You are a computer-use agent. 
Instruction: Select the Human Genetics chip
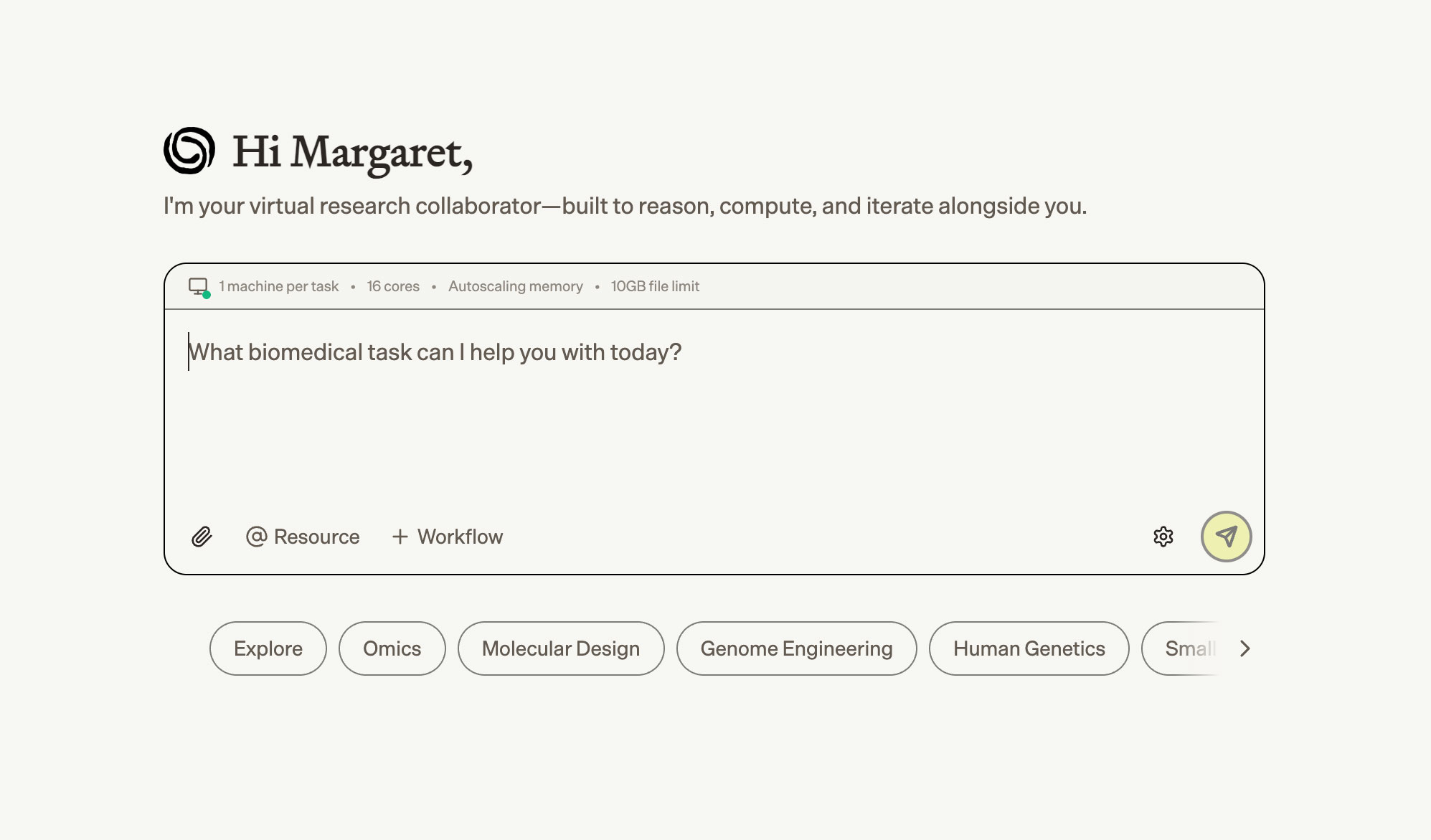pos(1029,648)
